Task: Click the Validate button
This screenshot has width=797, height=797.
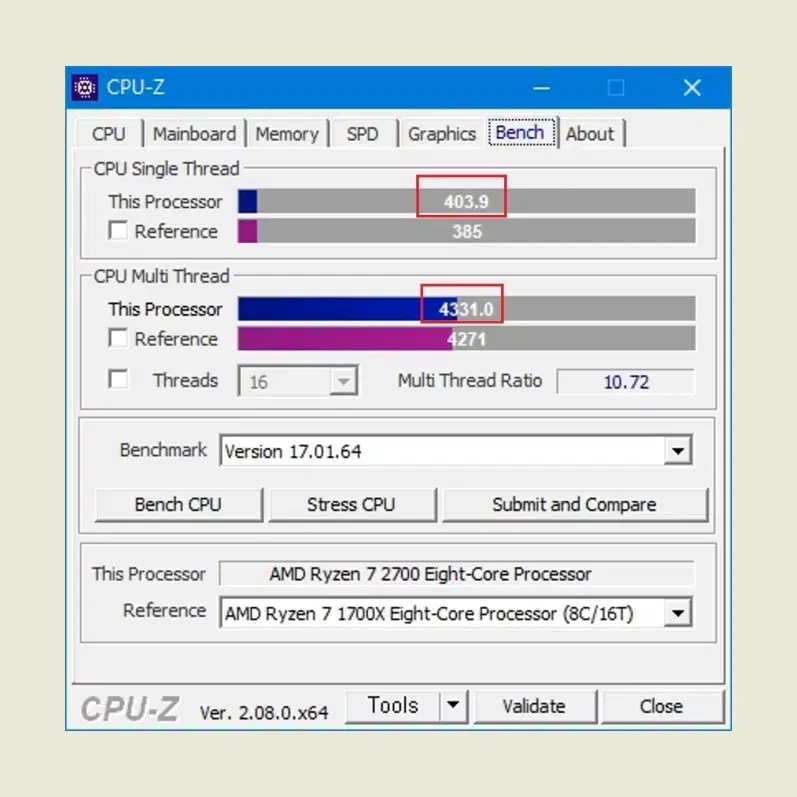Action: click(x=535, y=707)
